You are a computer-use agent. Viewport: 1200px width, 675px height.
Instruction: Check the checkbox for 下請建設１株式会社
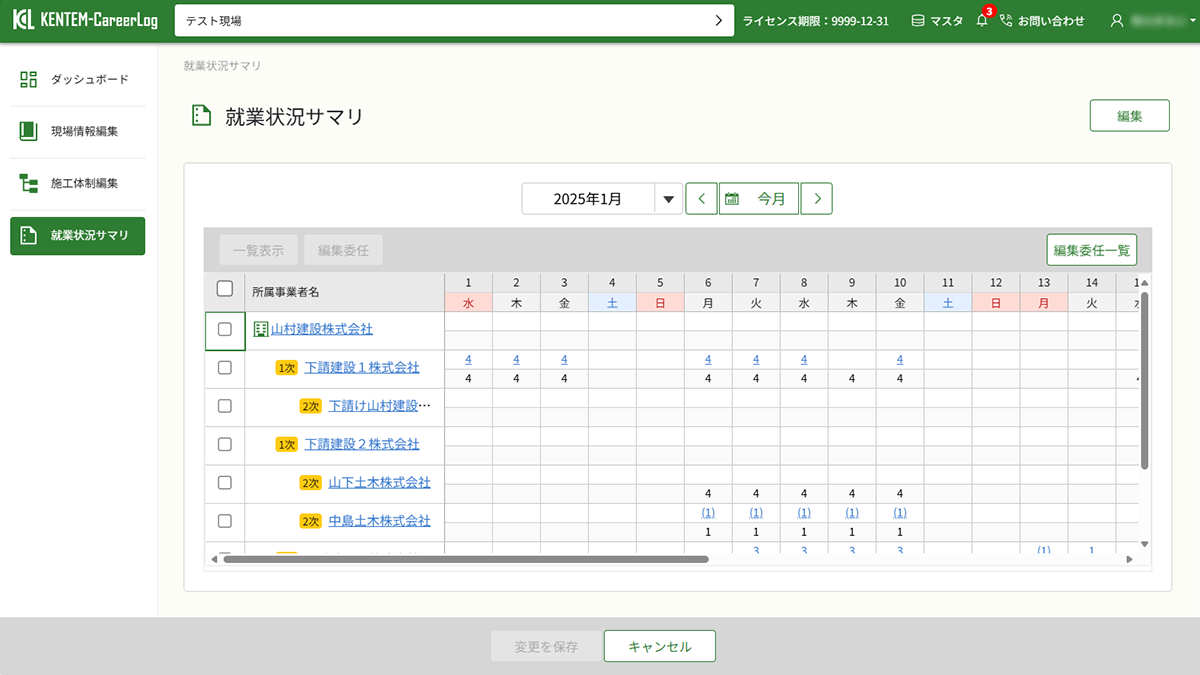[225, 368]
